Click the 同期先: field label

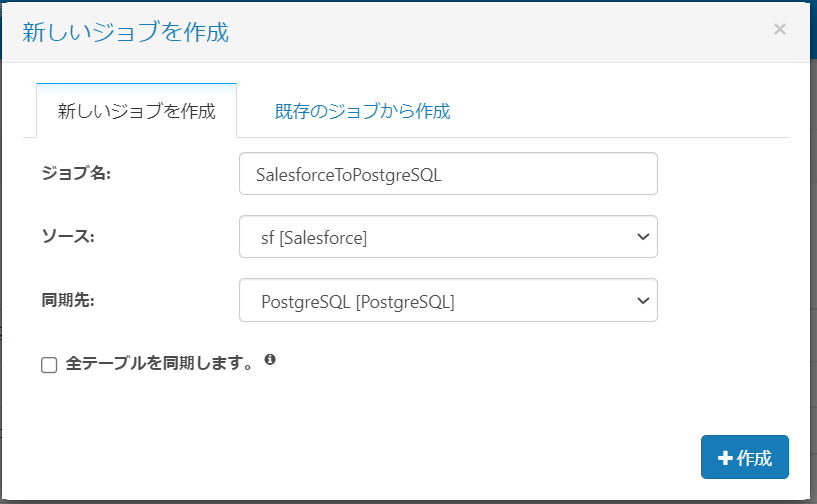pyautogui.click(x=67, y=299)
